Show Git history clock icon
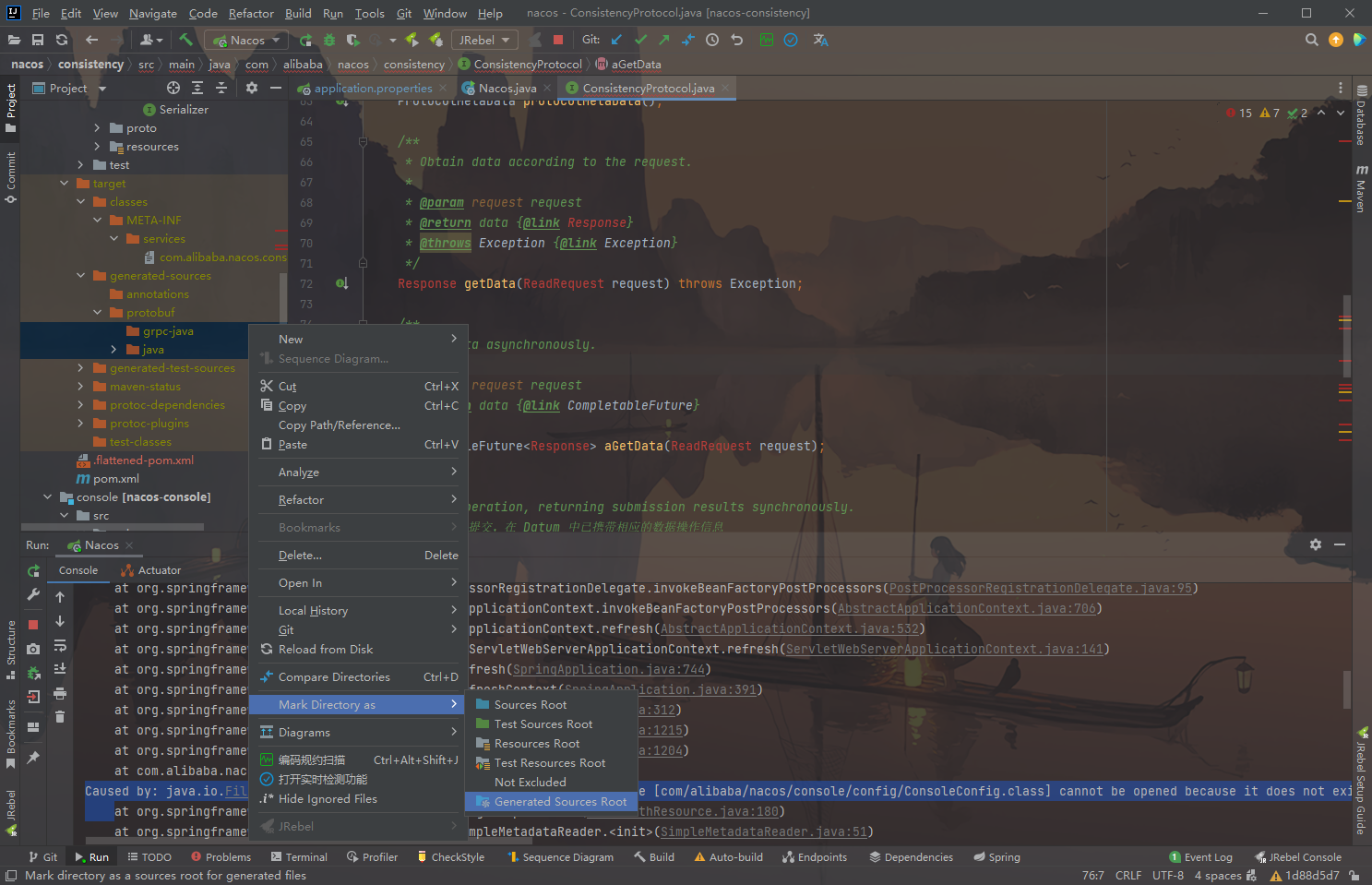Screen dimensions: 1372x885 [712, 40]
